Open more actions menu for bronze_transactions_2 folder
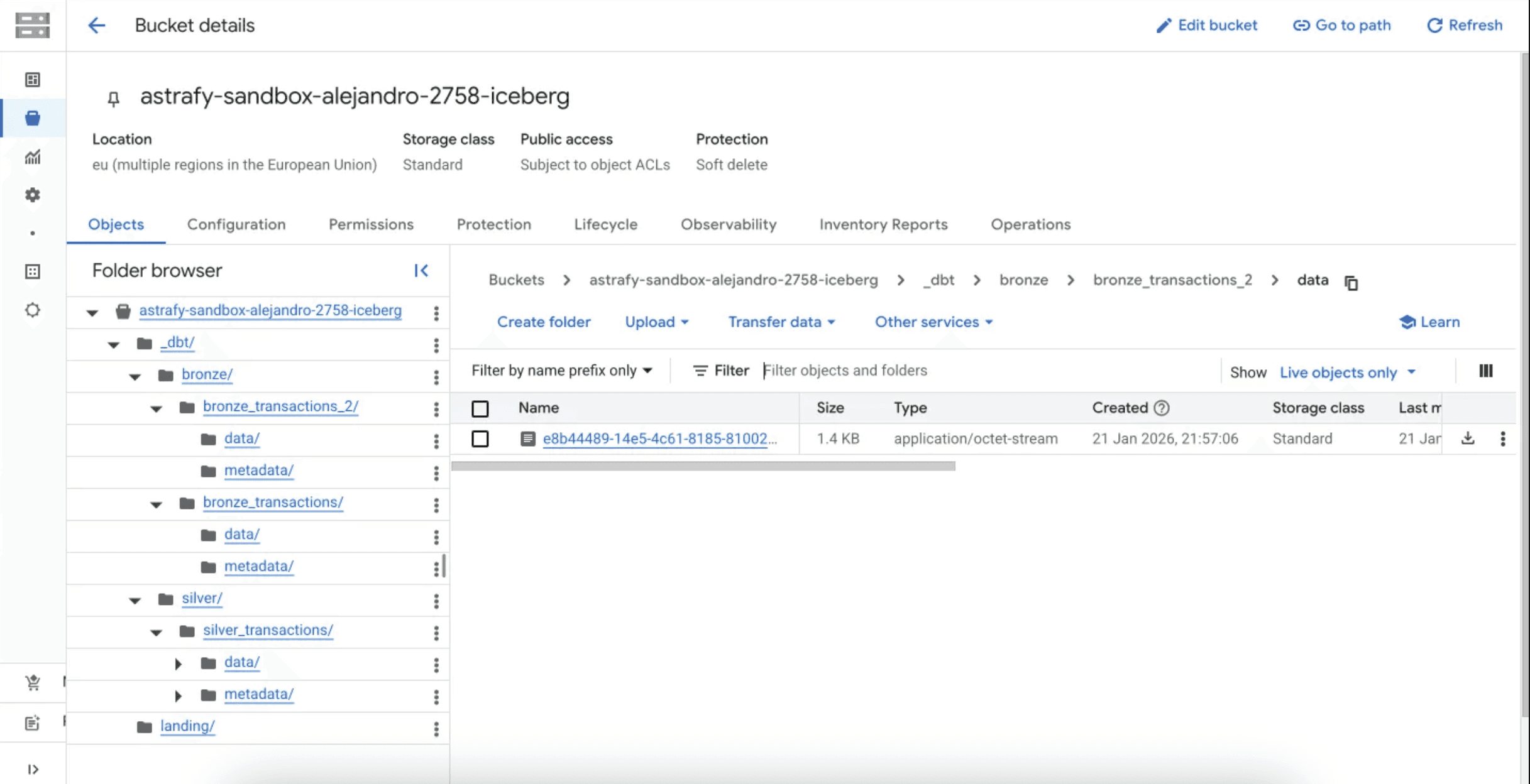The width and height of the screenshot is (1530, 784). 436,409
